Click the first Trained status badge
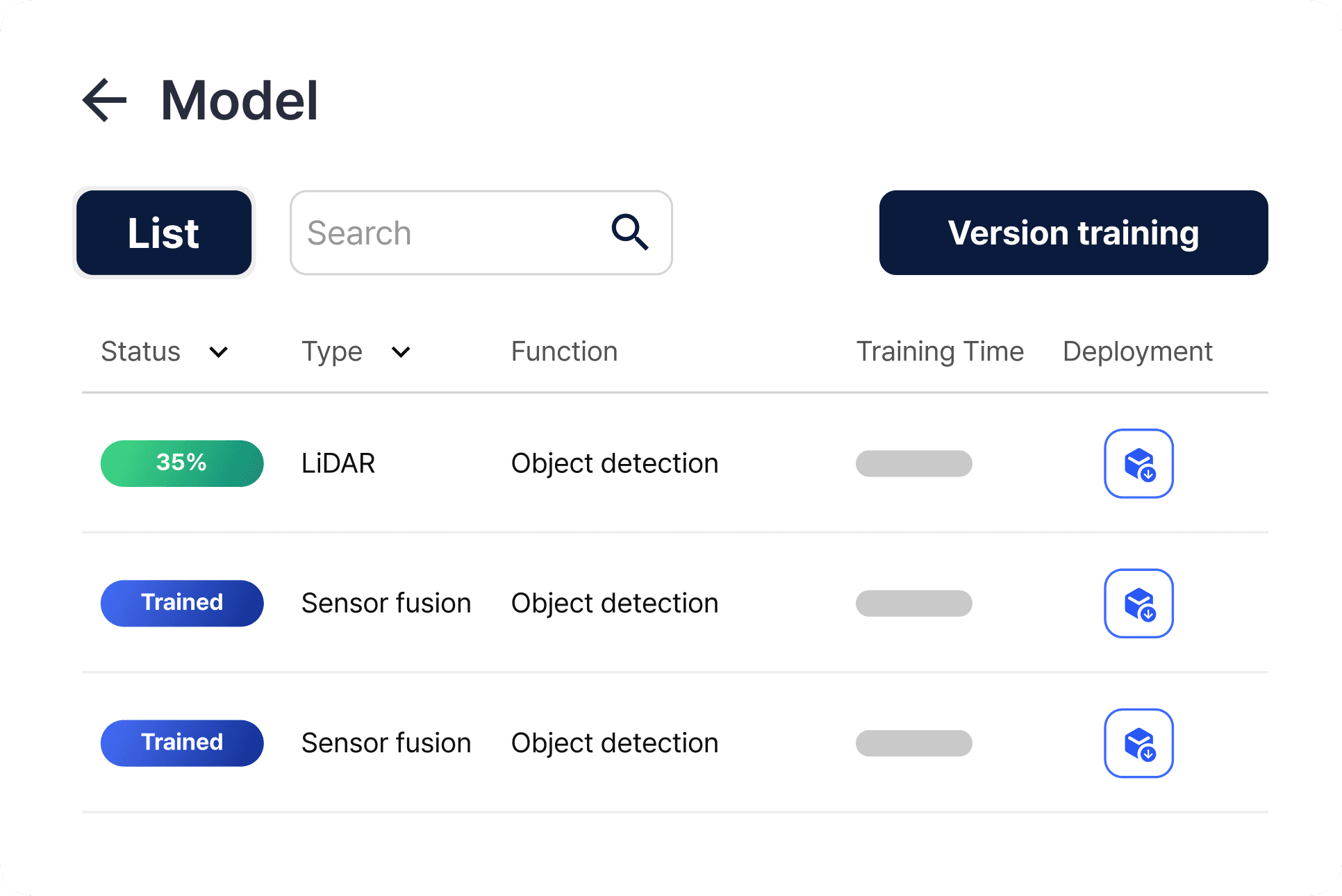The width and height of the screenshot is (1342, 896). 182,603
